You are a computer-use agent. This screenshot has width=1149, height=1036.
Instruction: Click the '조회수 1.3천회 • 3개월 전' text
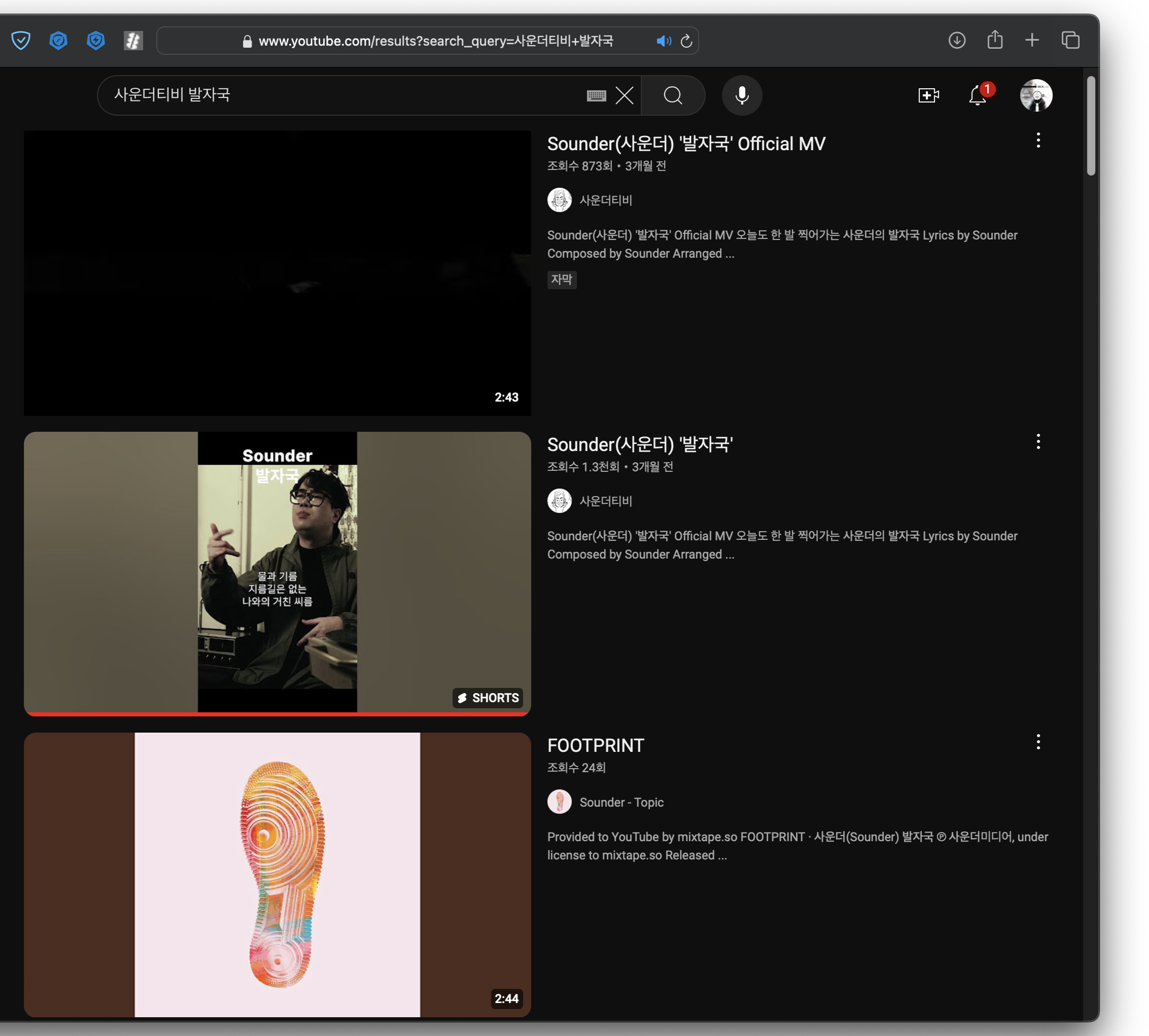pos(610,467)
